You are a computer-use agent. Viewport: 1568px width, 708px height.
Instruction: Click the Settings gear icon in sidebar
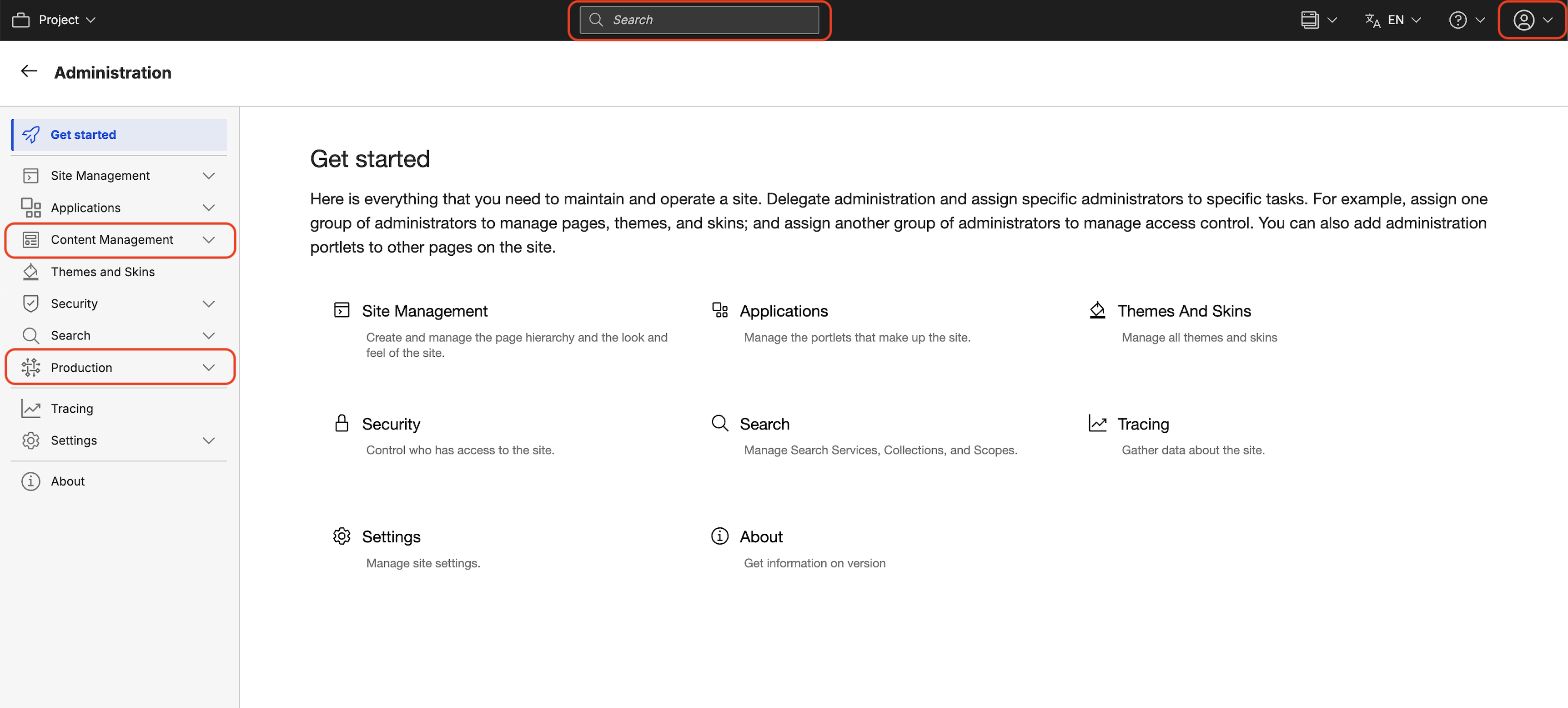pyautogui.click(x=31, y=440)
